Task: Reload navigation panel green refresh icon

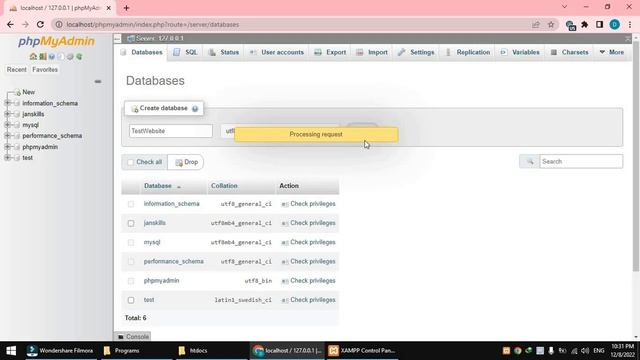Action: [x=79, y=56]
